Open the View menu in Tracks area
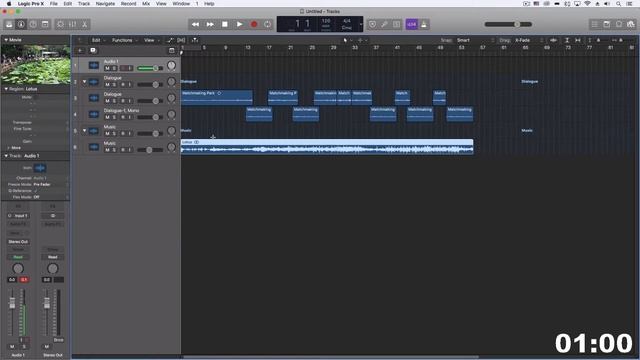The width and height of the screenshot is (640, 360). point(151,40)
